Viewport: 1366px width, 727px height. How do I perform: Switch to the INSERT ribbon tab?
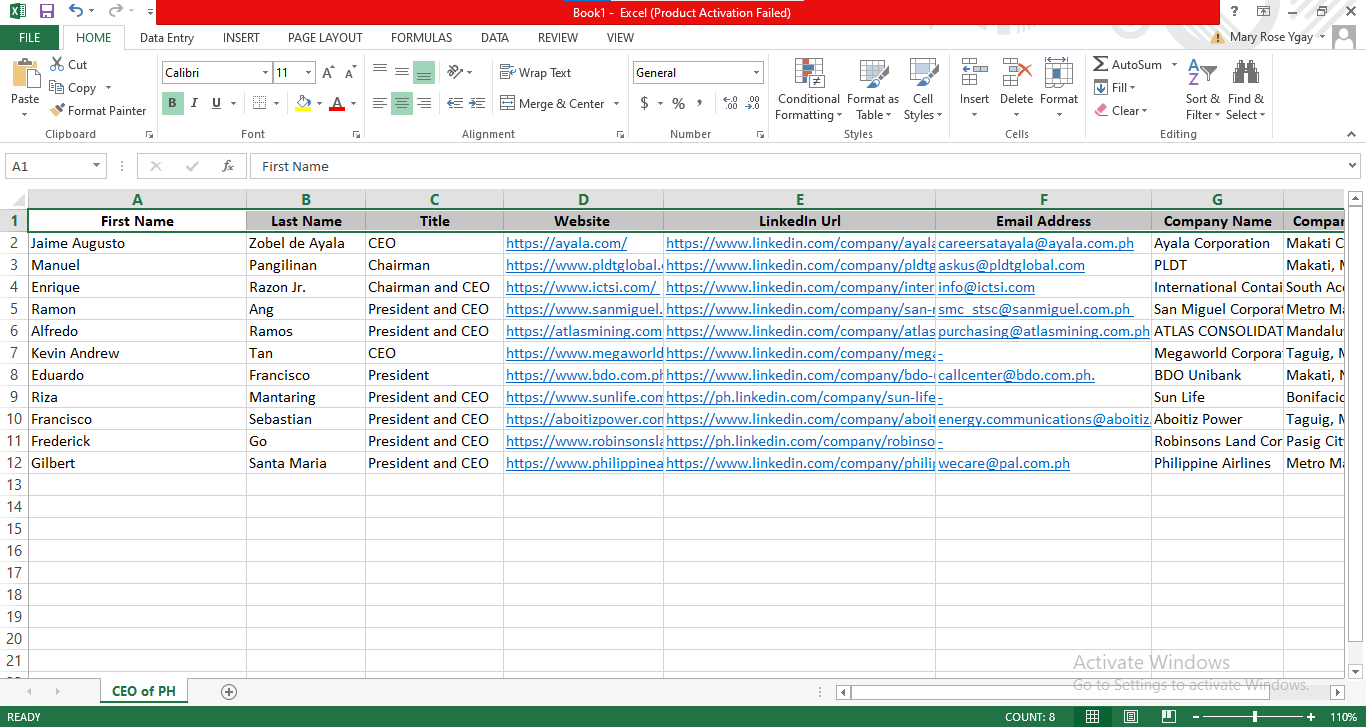point(241,38)
